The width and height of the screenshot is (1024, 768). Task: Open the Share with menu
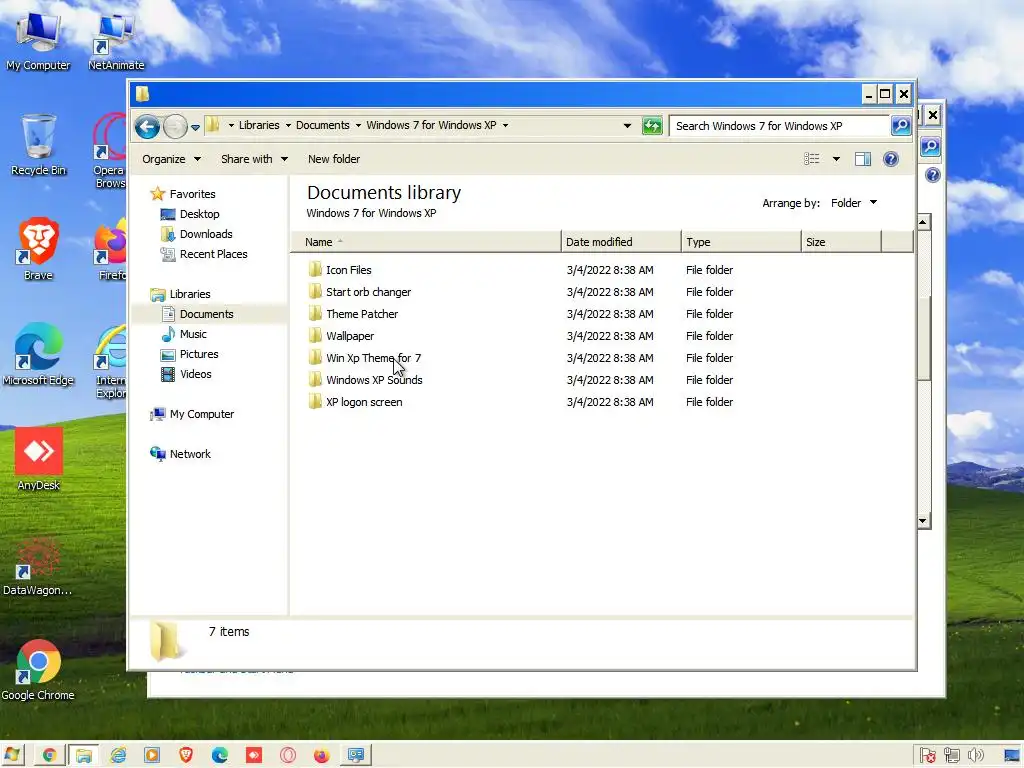(x=254, y=159)
